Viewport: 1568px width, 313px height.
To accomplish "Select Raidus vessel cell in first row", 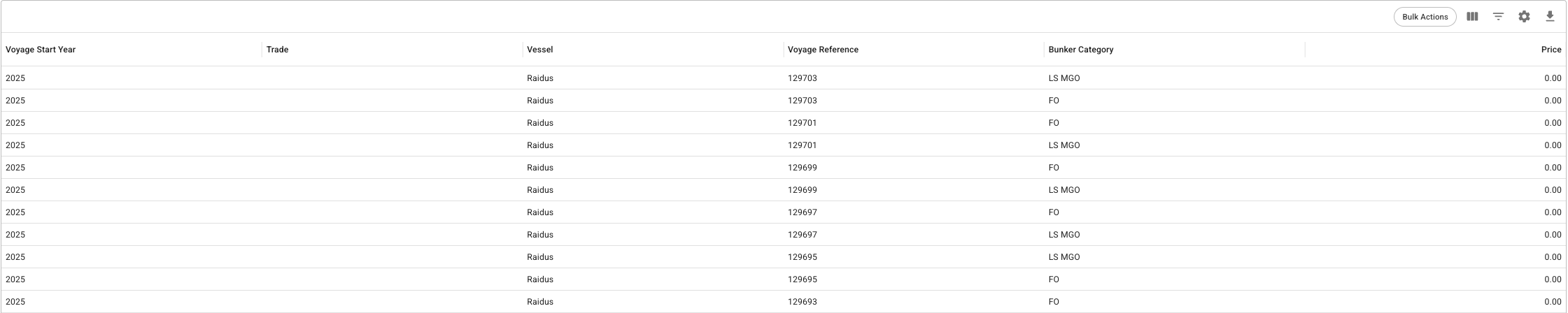I will (x=540, y=78).
